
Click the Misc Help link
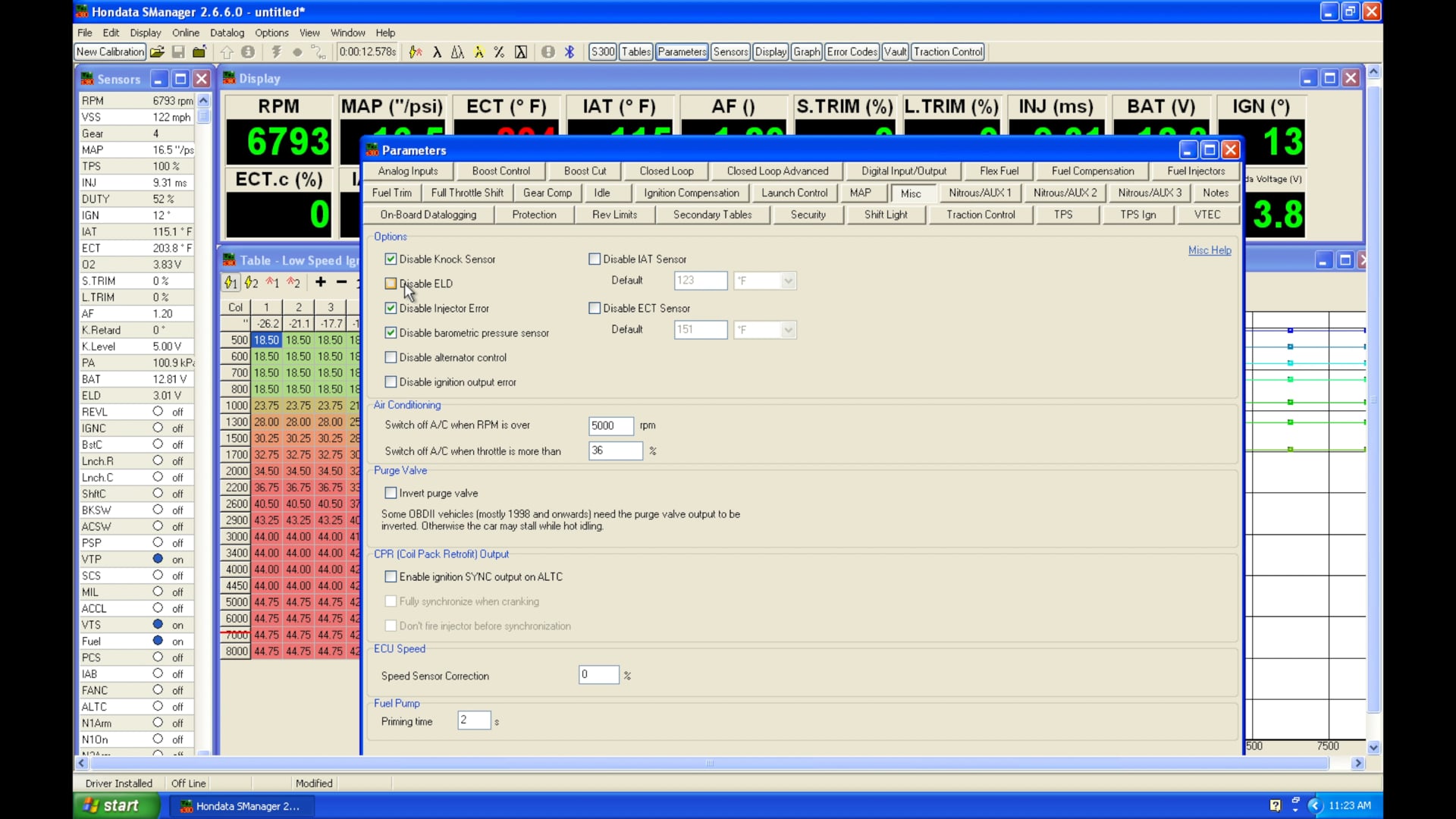pyautogui.click(x=1209, y=250)
